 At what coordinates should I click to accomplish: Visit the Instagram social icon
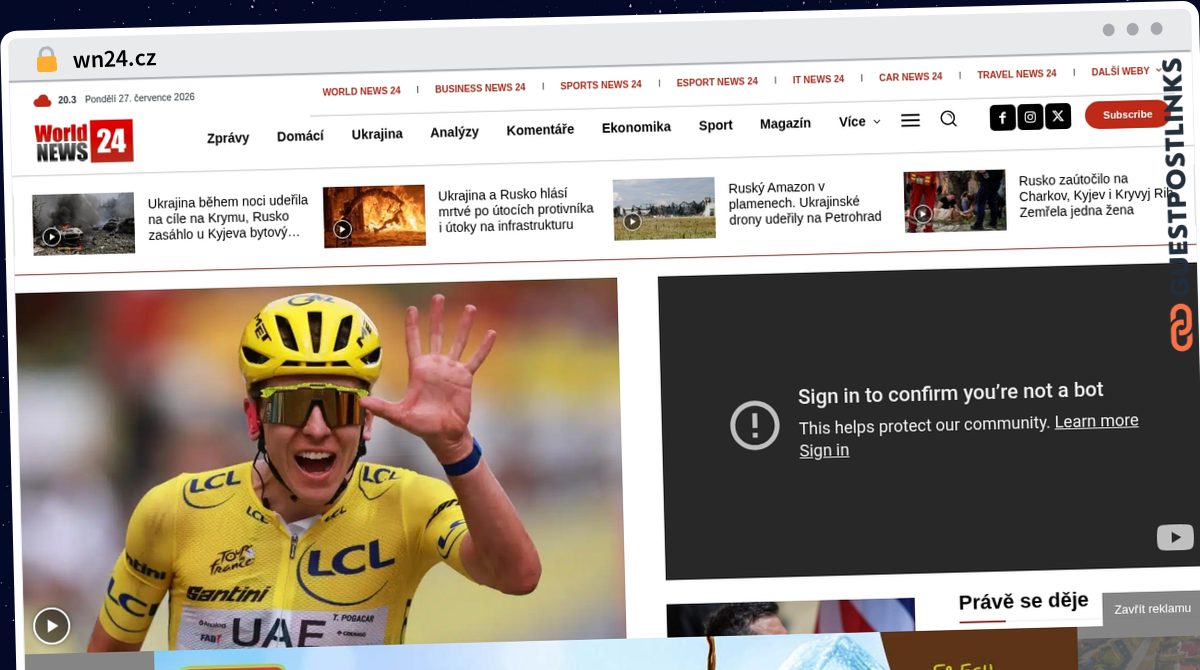[1030, 117]
